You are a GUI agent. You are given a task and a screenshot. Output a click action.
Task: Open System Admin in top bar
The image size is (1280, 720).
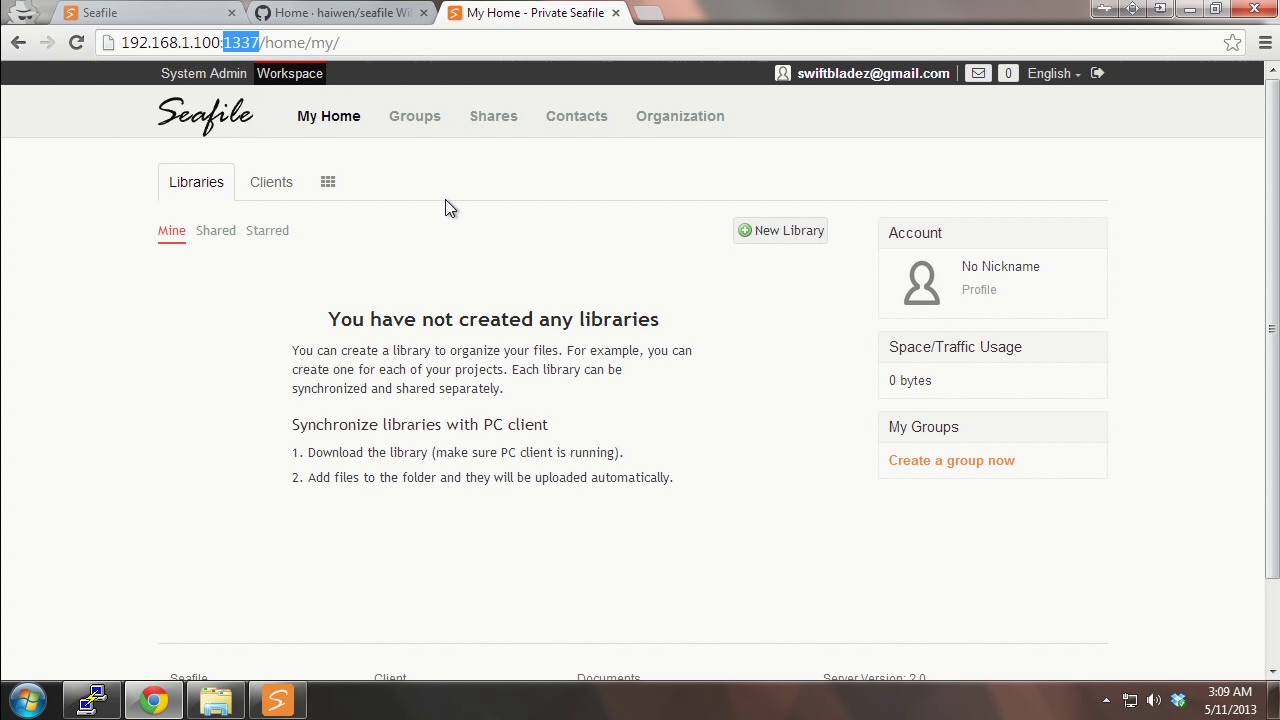point(204,73)
